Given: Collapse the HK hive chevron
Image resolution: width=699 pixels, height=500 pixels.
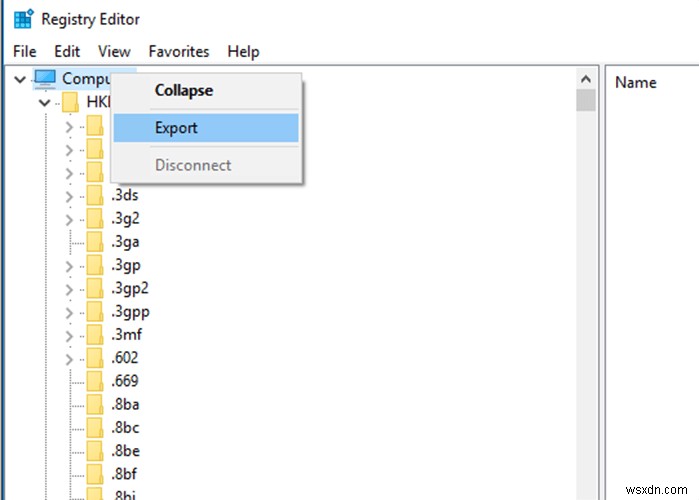Looking at the screenshot, I should pos(44,103).
